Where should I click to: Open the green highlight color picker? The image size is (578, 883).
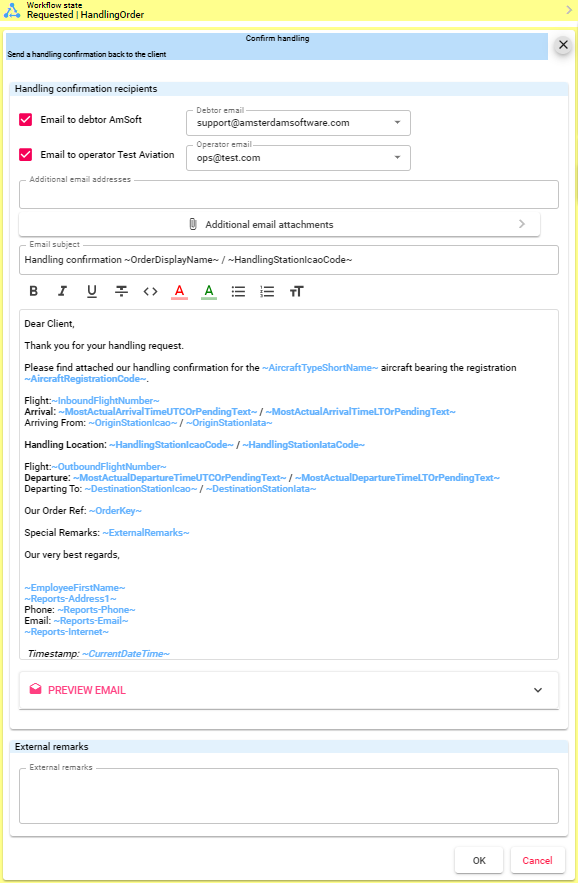tap(209, 291)
